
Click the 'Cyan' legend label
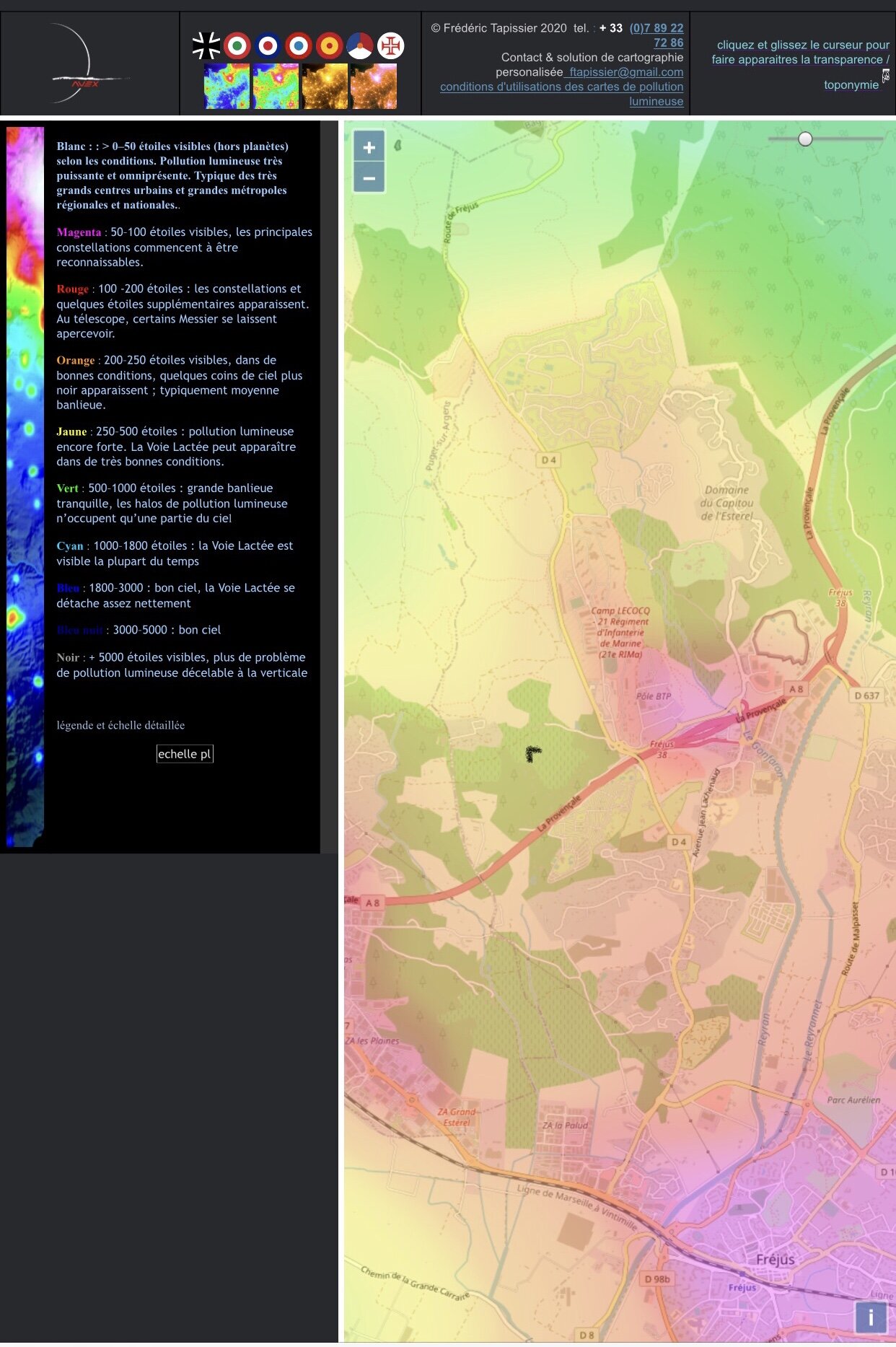point(70,546)
